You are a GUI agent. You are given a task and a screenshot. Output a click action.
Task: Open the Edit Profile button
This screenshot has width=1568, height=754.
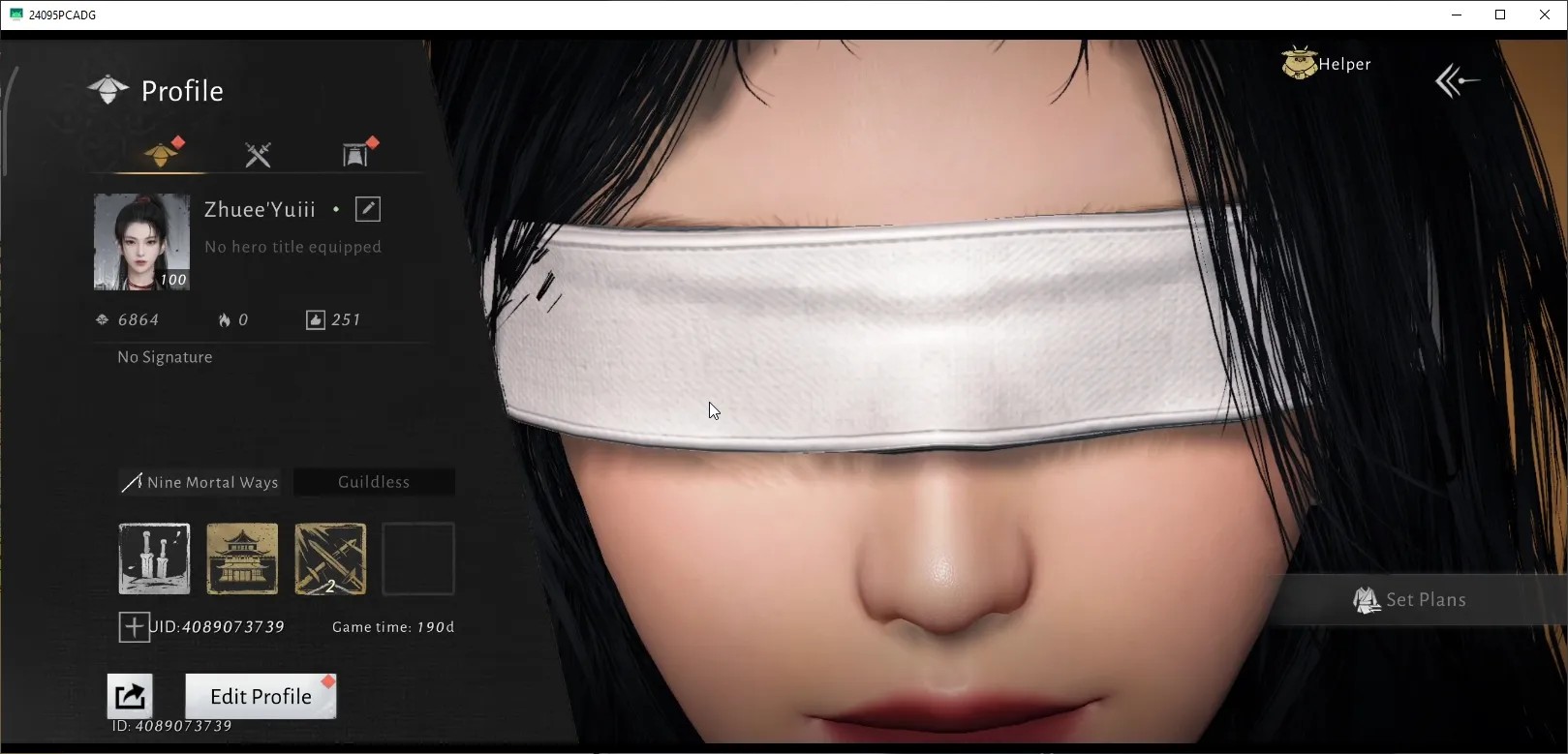pyautogui.click(x=261, y=696)
